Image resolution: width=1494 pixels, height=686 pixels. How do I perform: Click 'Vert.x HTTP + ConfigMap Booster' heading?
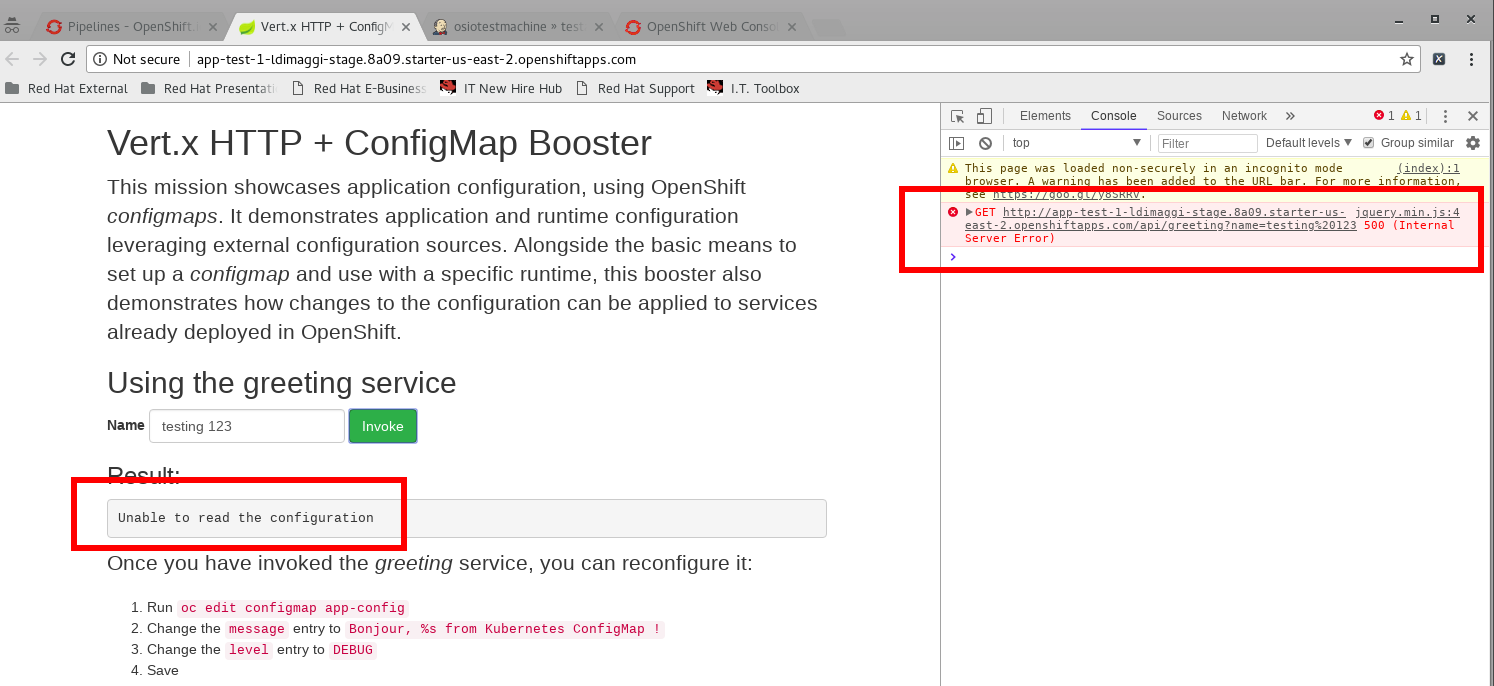coord(379,143)
